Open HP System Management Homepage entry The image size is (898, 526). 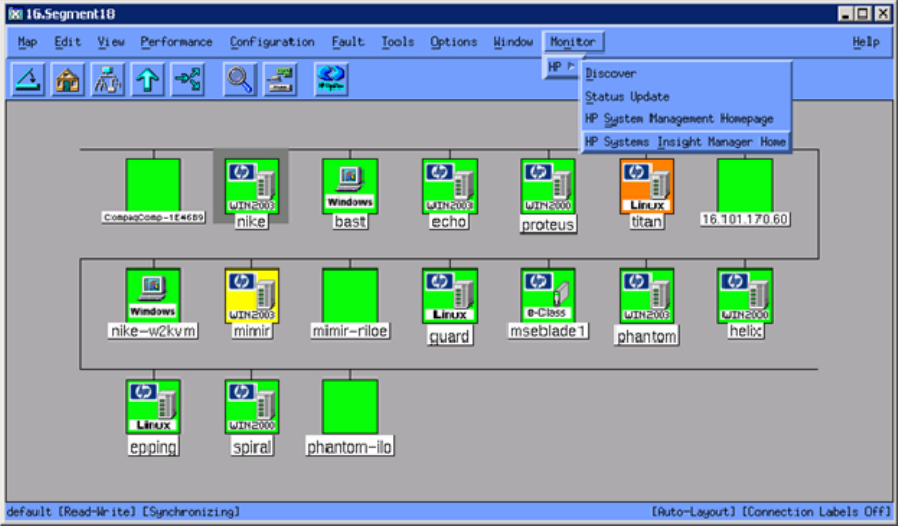[x=686, y=119]
